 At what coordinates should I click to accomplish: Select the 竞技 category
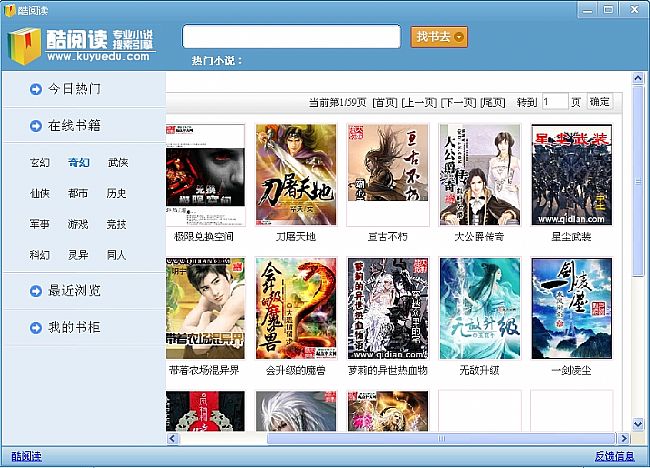coord(116,224)
